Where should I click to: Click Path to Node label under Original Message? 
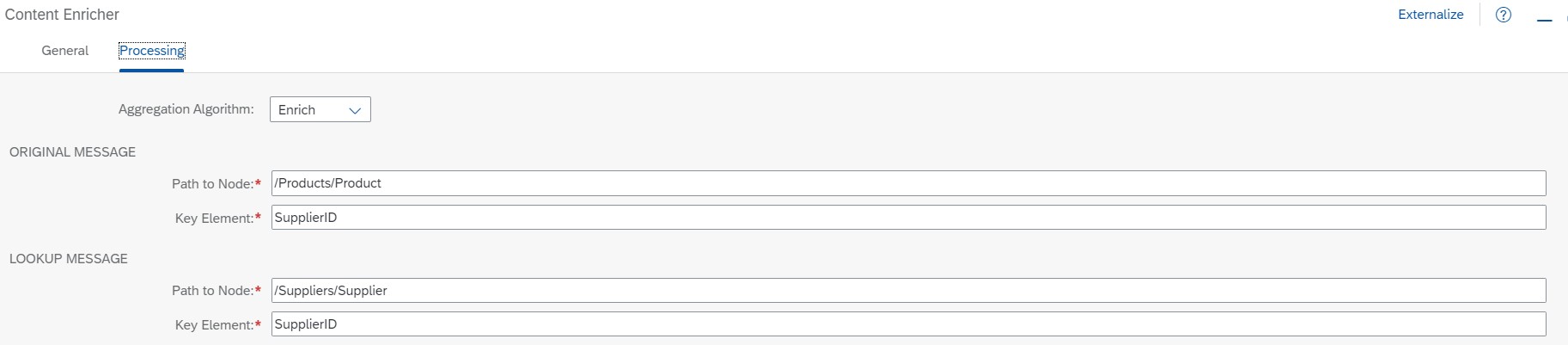tap(212, 184)
